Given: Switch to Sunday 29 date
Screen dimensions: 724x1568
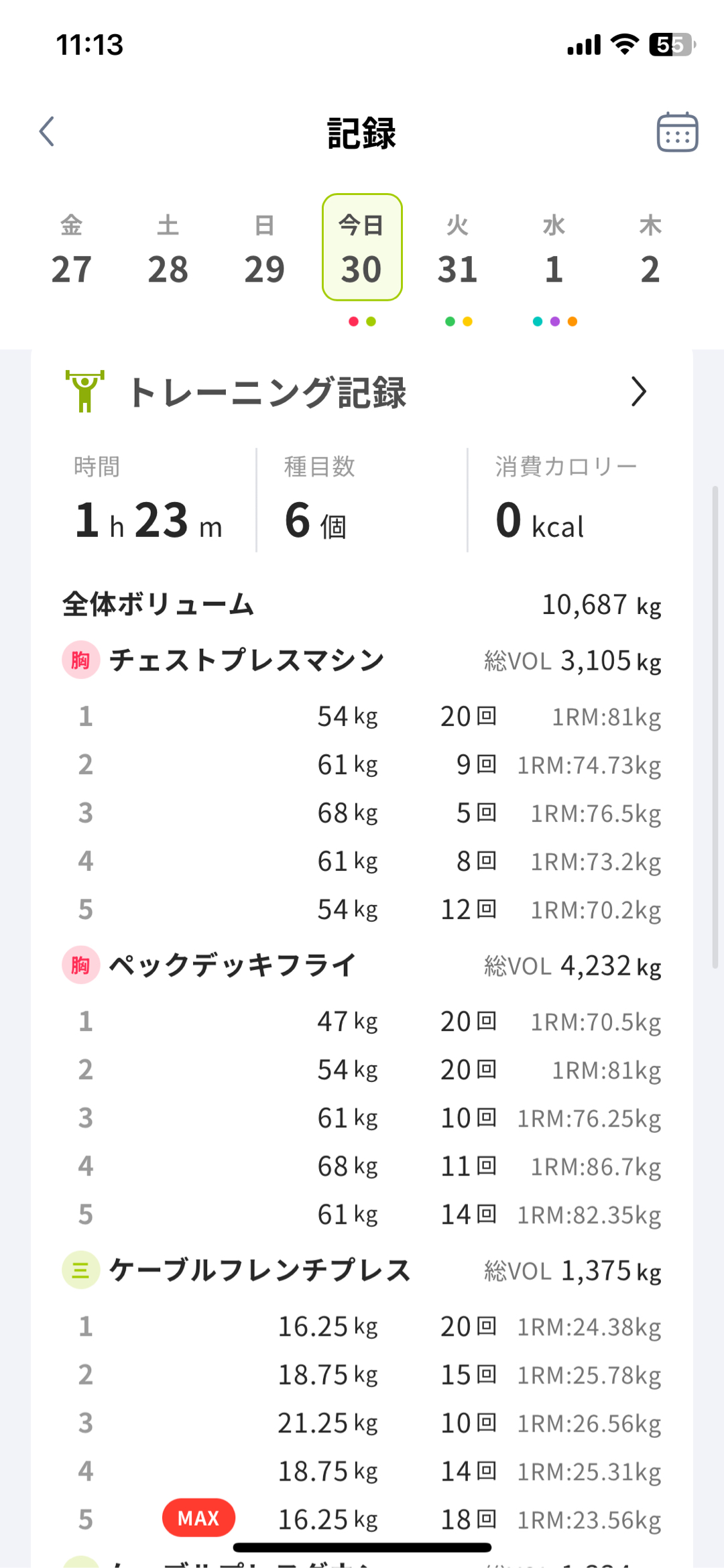Looking at the screenshot, I should click(265, 249).
